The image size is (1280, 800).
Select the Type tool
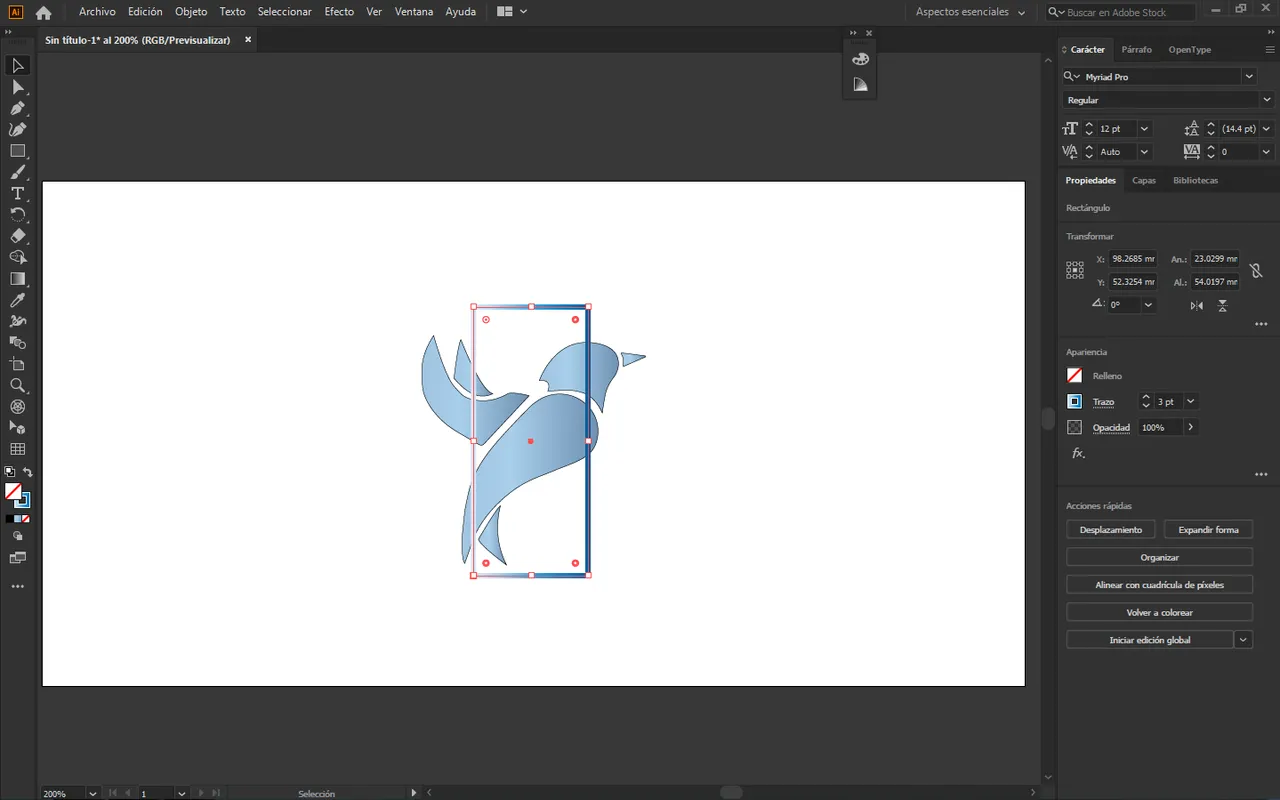[18, 193]
